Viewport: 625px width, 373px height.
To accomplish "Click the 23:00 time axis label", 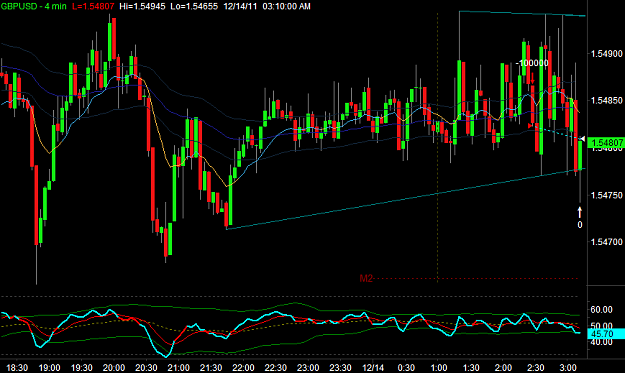I will (x=308, y=367).
